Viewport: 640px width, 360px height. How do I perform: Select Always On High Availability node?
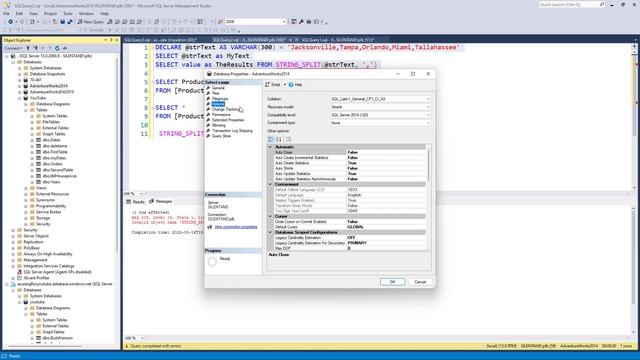[x=48, y=254]
